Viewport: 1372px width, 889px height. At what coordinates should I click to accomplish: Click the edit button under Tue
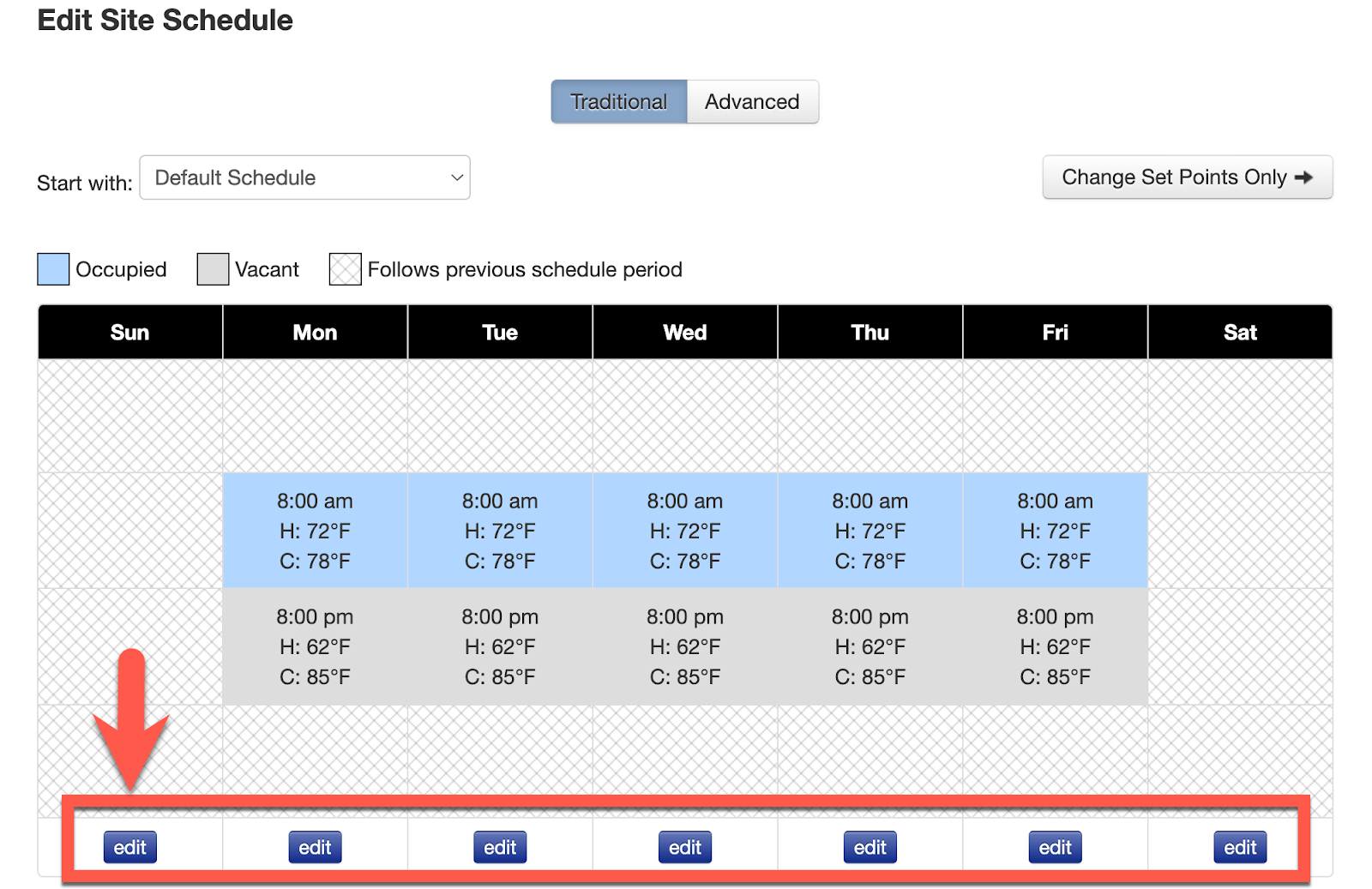[500, 847]
